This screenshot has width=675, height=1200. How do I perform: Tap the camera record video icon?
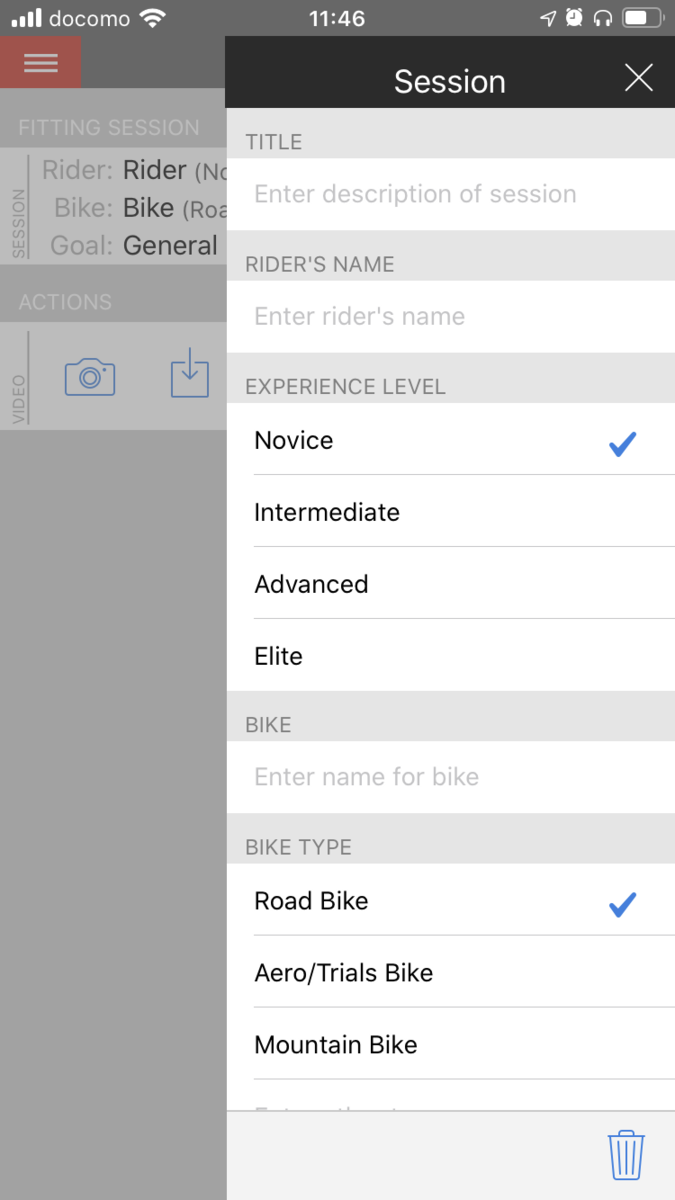tap(90, 377)
